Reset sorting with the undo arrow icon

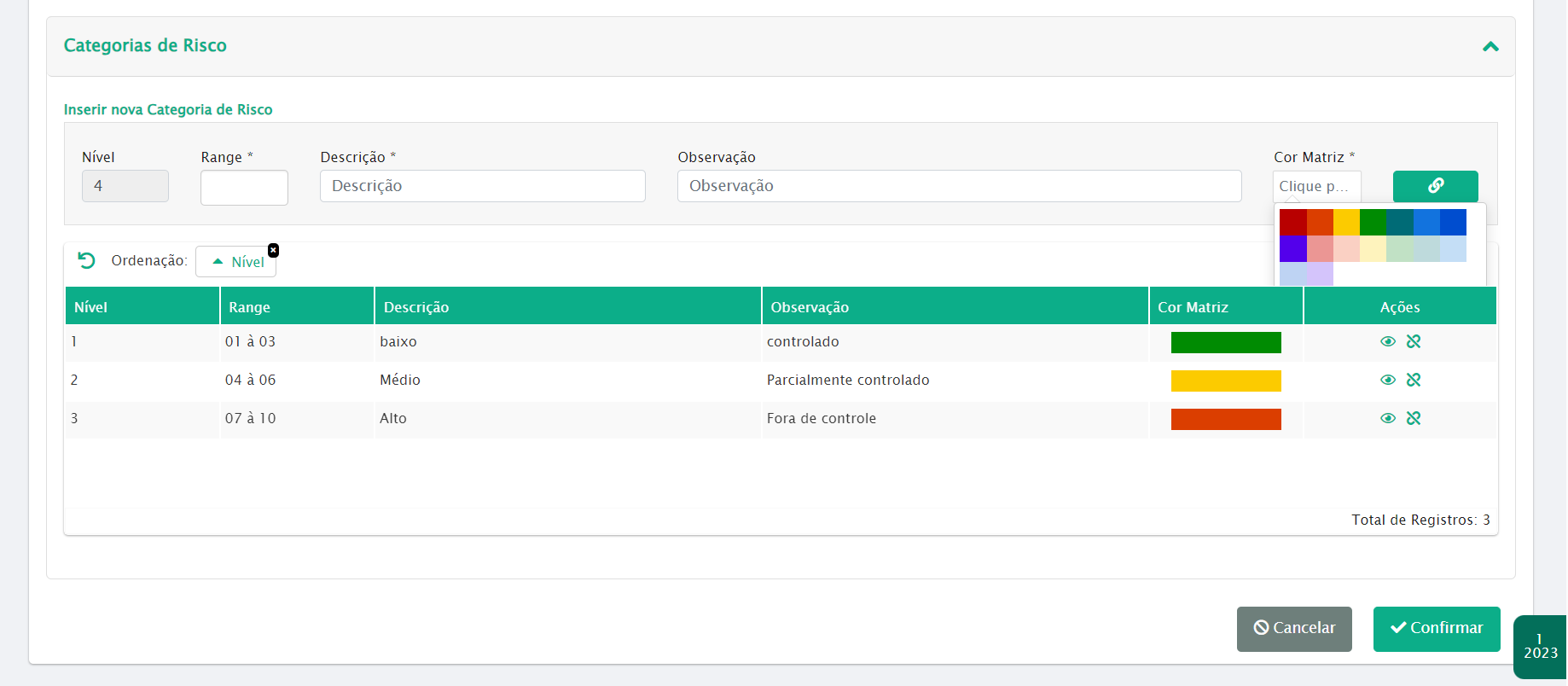click(x=86, y=260)
